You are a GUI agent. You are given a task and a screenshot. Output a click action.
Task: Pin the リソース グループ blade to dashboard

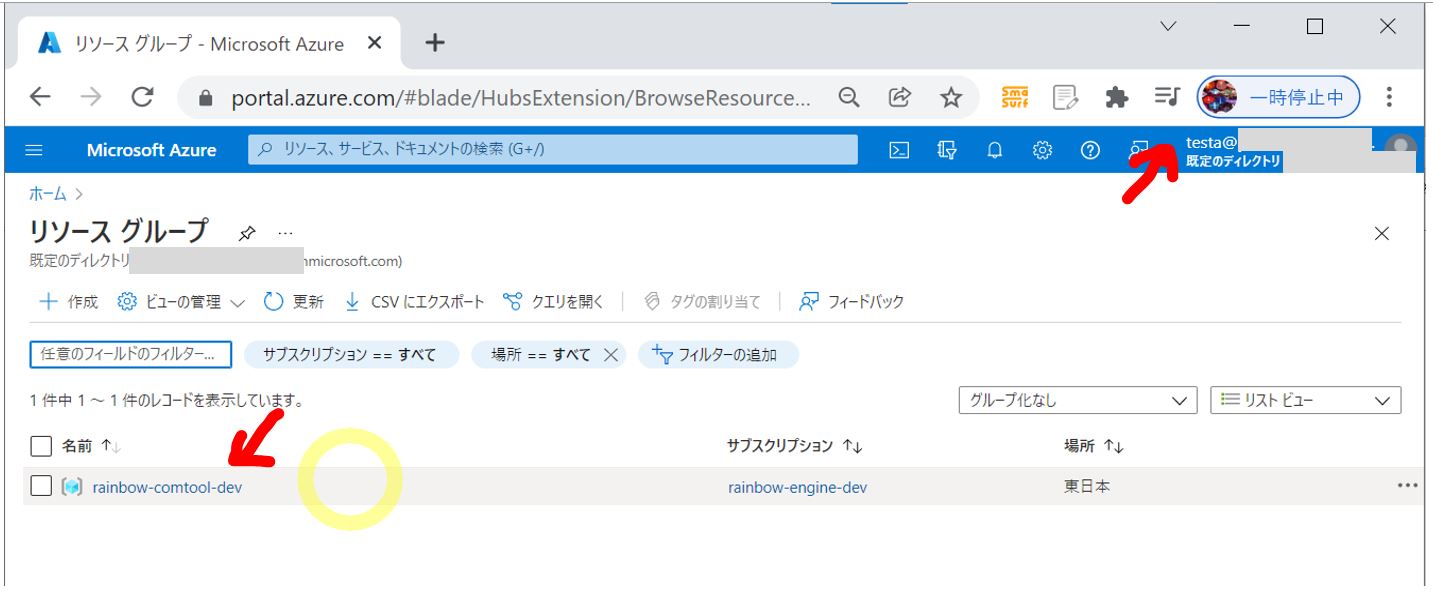247,233
